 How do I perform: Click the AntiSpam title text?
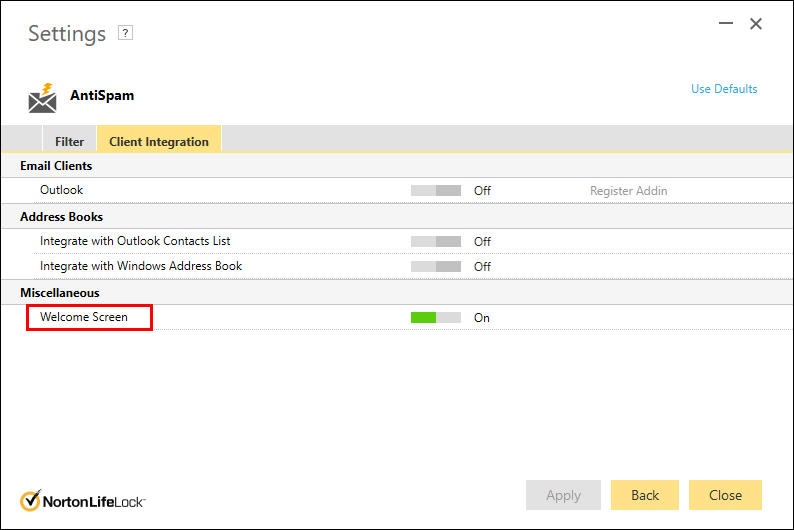[x=102, y=95]
